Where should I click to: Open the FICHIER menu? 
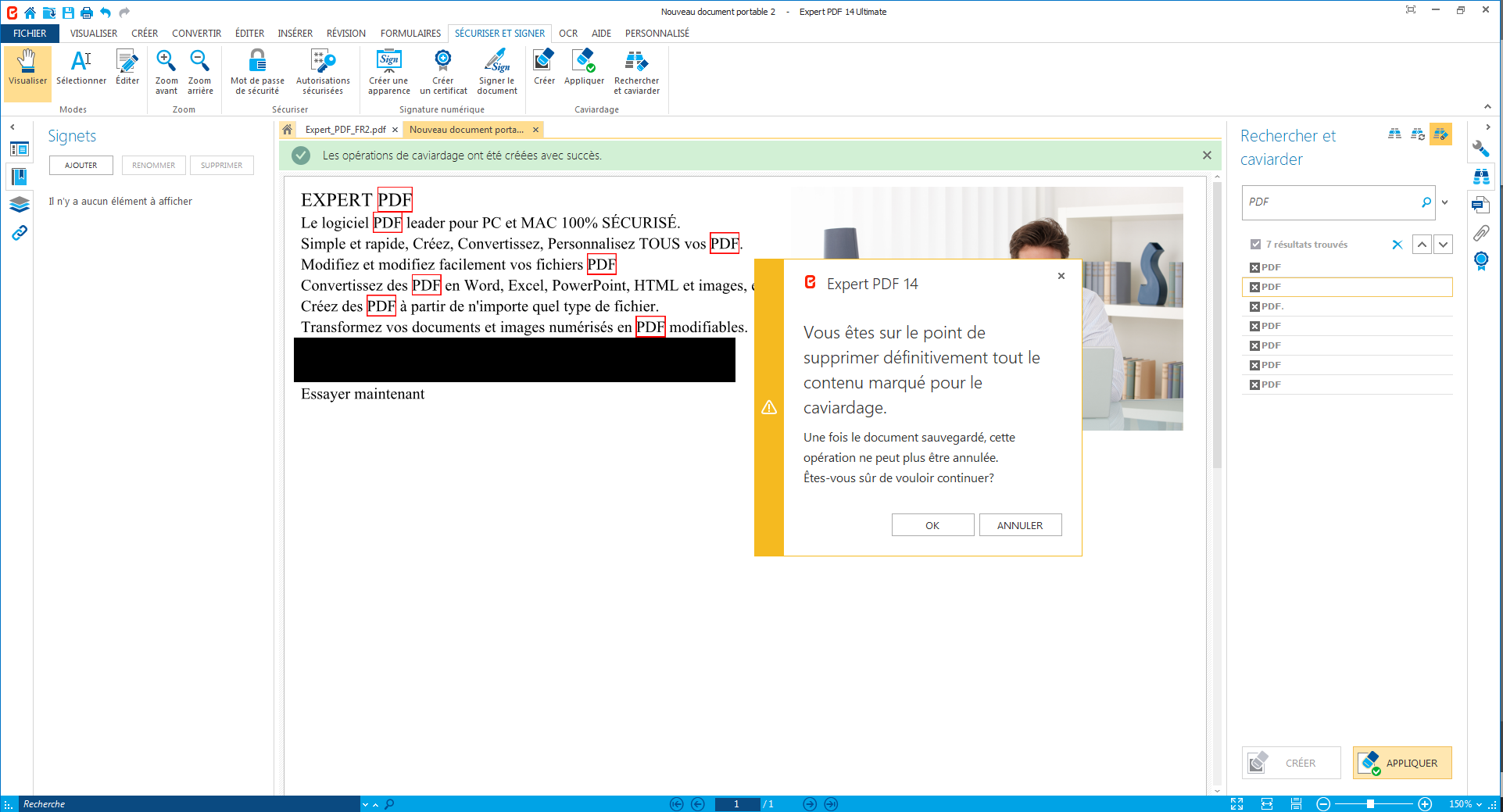[30, 34]
